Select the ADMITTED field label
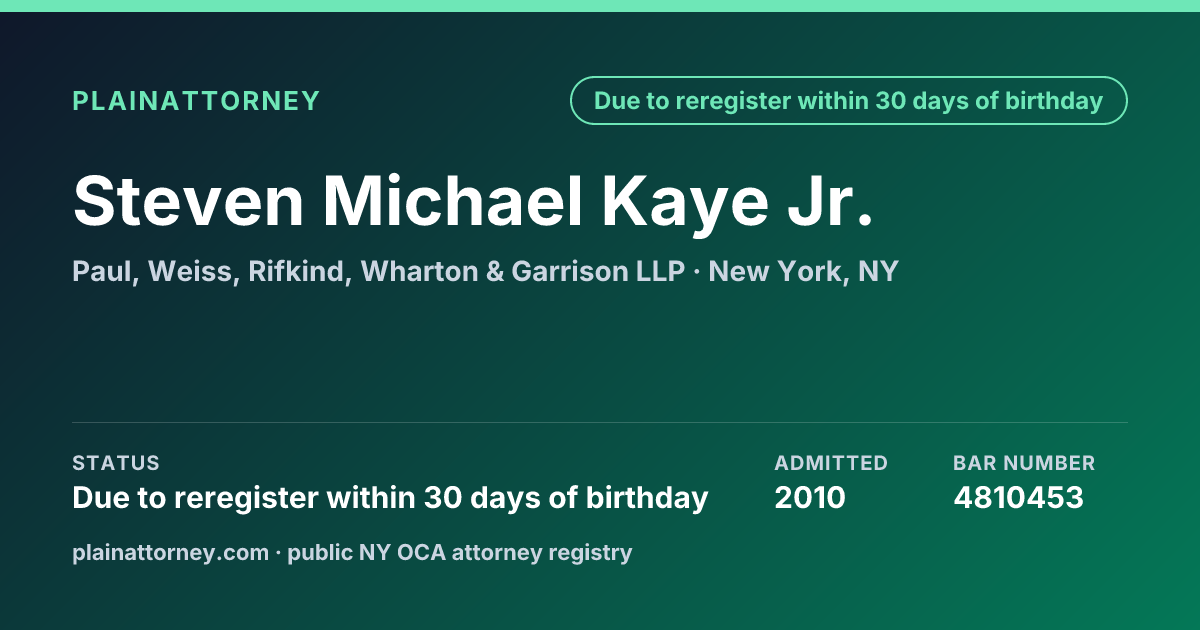The width and height of the screenshot is (1200, 630). [831, 463]
